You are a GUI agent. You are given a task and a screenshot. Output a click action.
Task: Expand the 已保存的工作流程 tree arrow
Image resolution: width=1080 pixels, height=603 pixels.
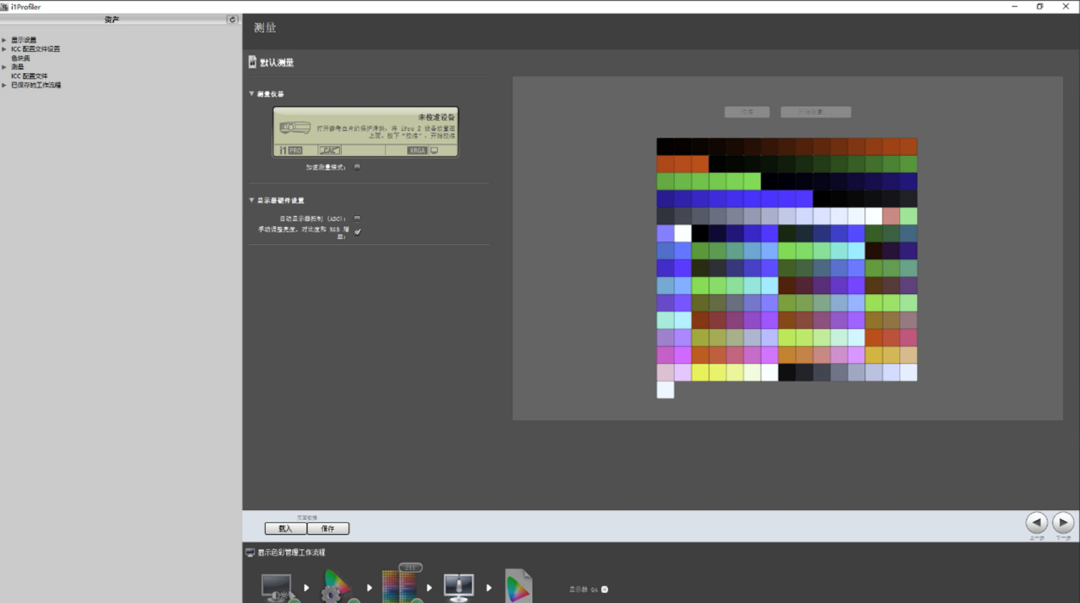point(4,85)
